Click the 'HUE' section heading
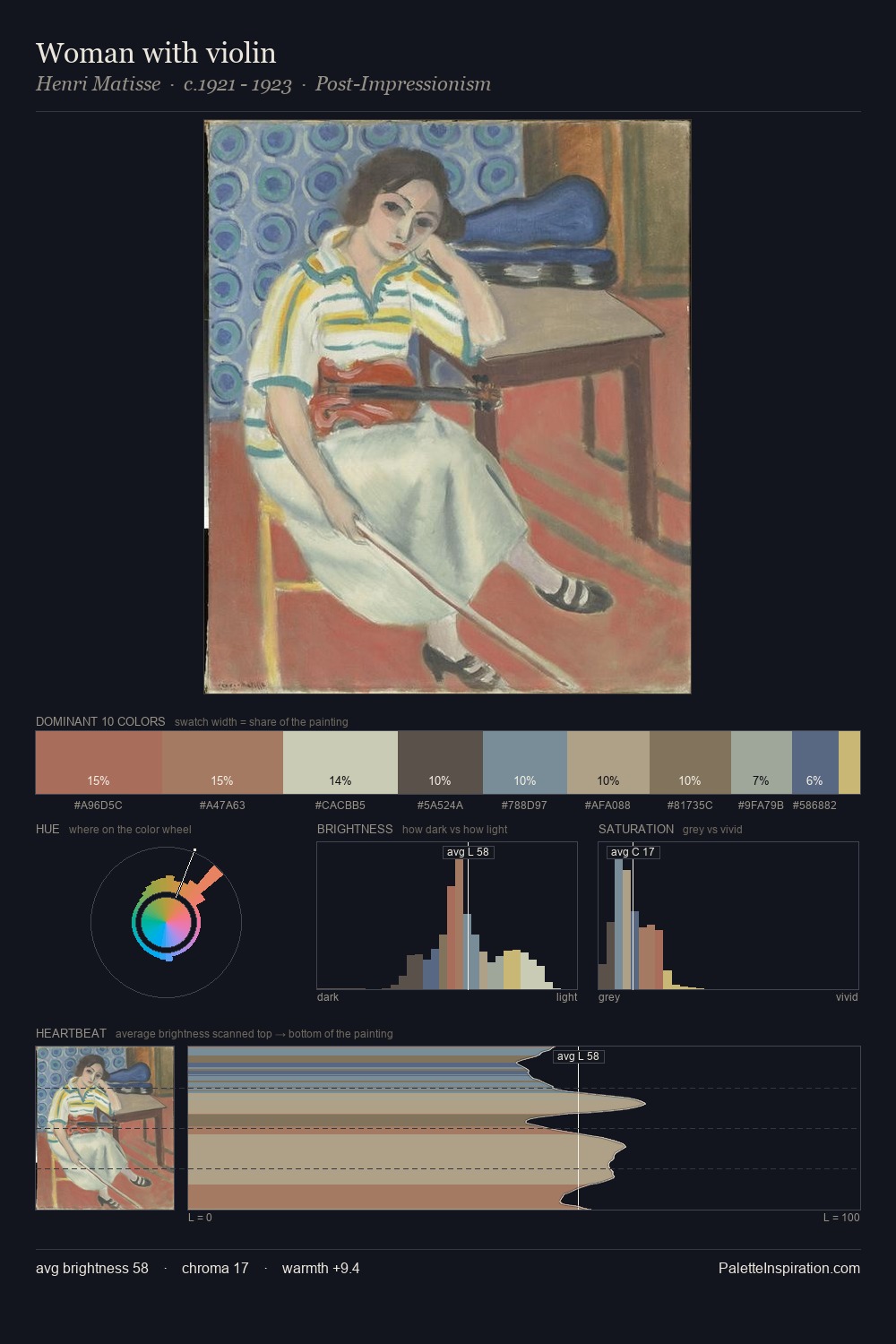The height and width of the screenshot is (1344, 896). (47, 829)
